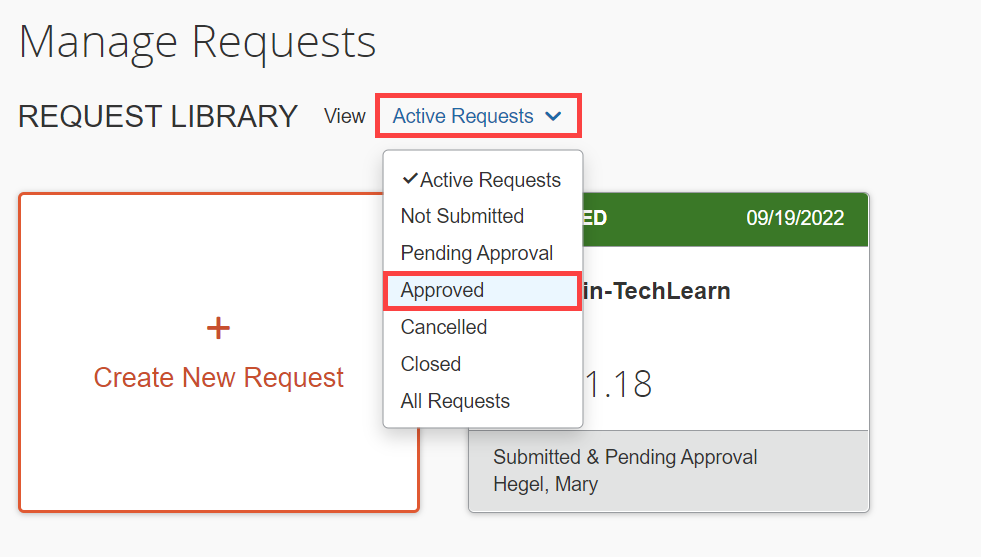Click the Create New Request text

pyautogui.click(x=218, y=378)
